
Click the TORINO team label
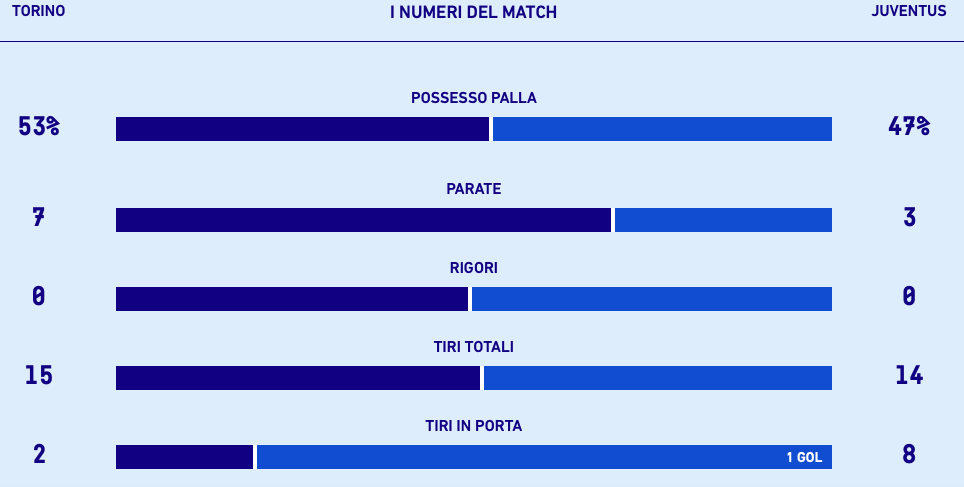pos(38,11)
